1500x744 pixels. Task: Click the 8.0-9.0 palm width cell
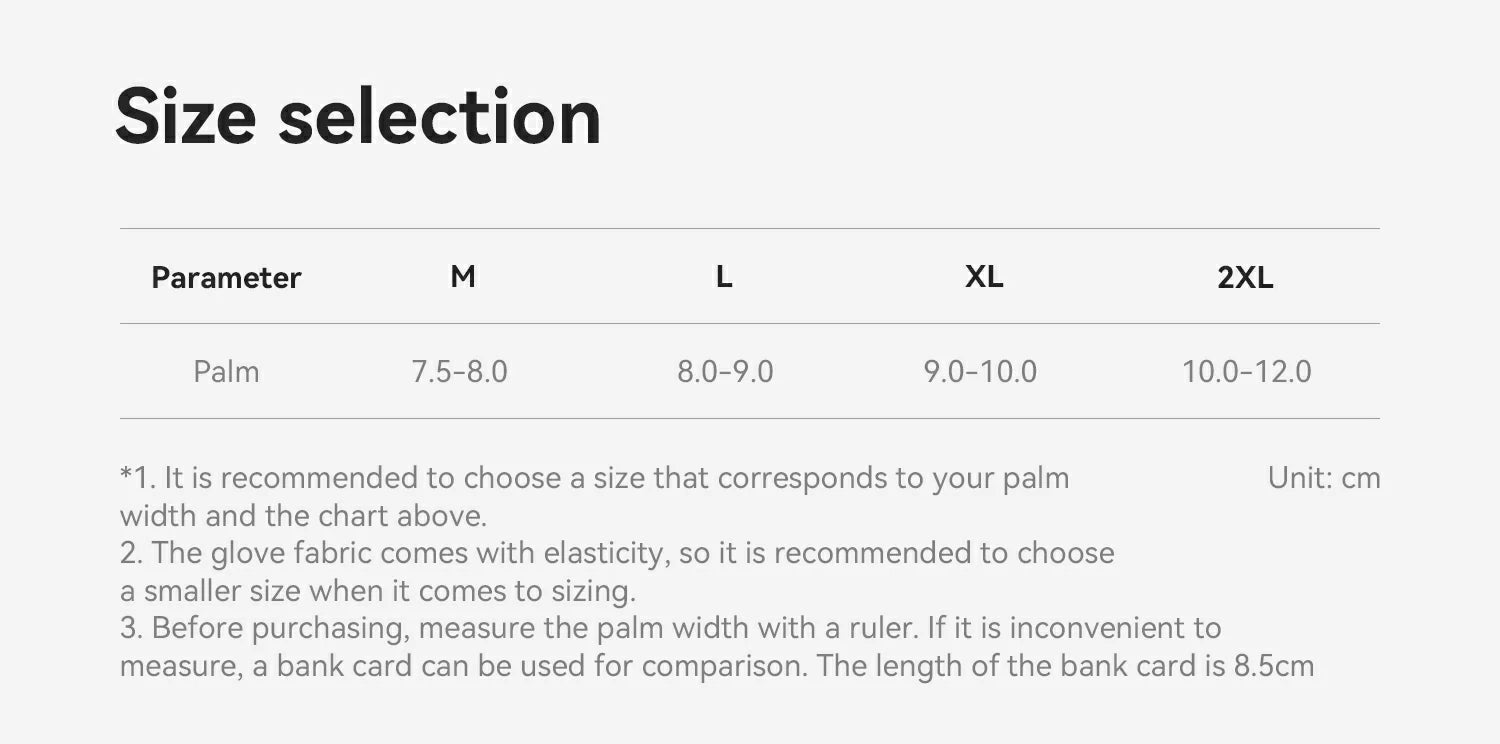pyautogui.click(x=725, y=372)
